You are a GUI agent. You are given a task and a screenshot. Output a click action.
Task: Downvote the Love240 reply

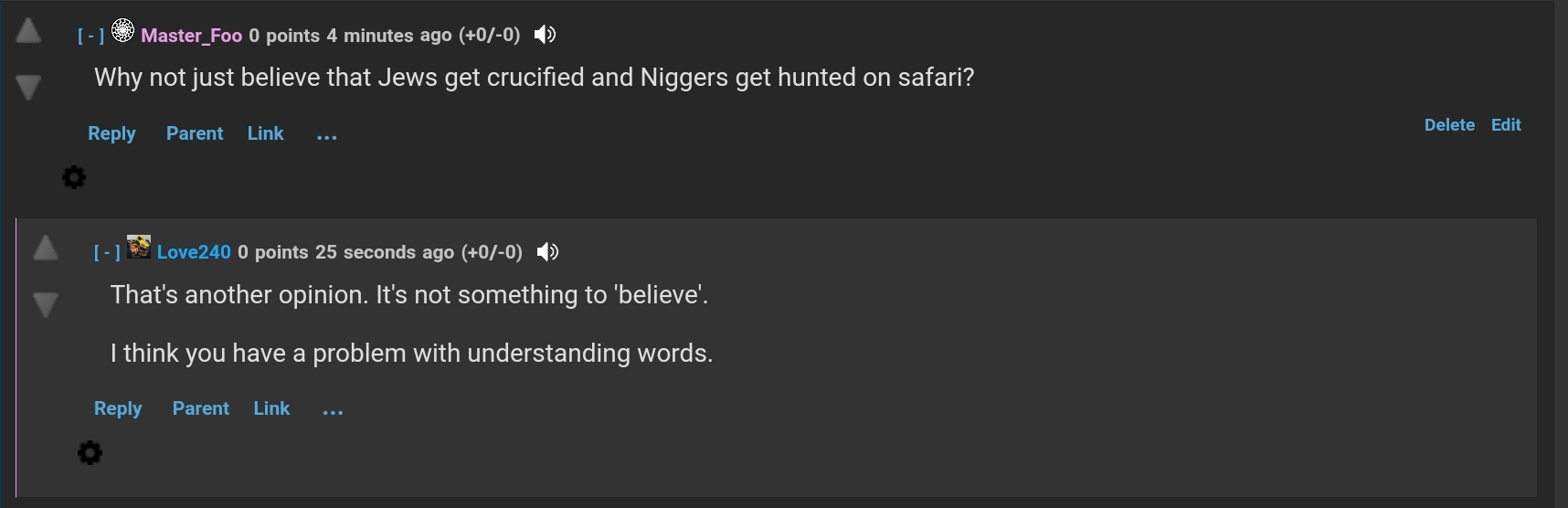(46, 304)
